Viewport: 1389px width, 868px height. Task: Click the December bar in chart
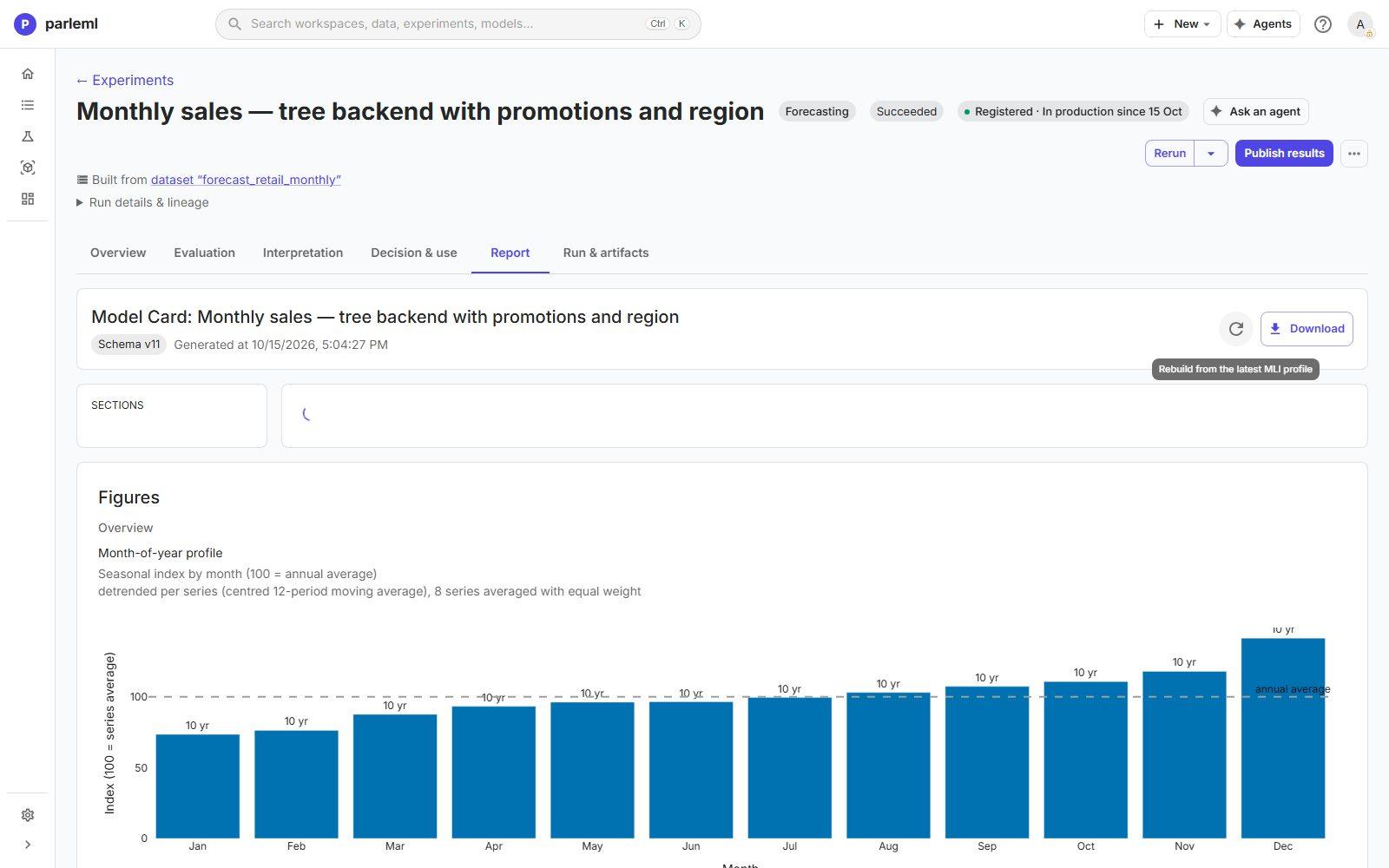click(x=1283, y=738)
